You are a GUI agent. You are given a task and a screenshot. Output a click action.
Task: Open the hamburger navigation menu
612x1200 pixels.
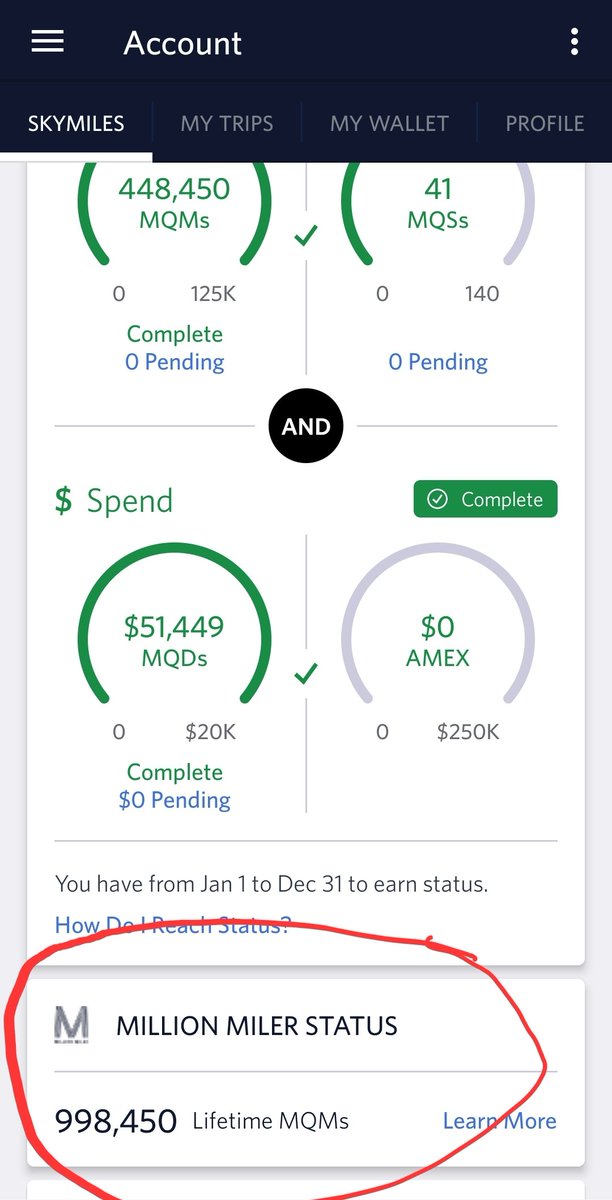(x=47, y=41)
